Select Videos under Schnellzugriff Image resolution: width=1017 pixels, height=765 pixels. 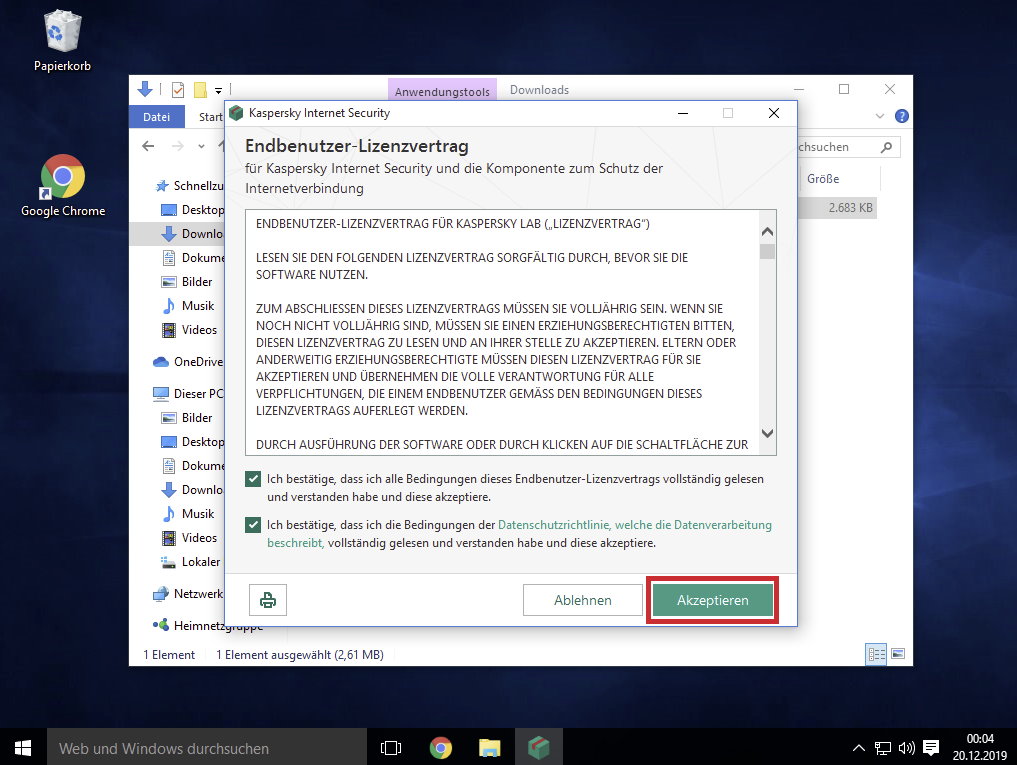[189, 330]
